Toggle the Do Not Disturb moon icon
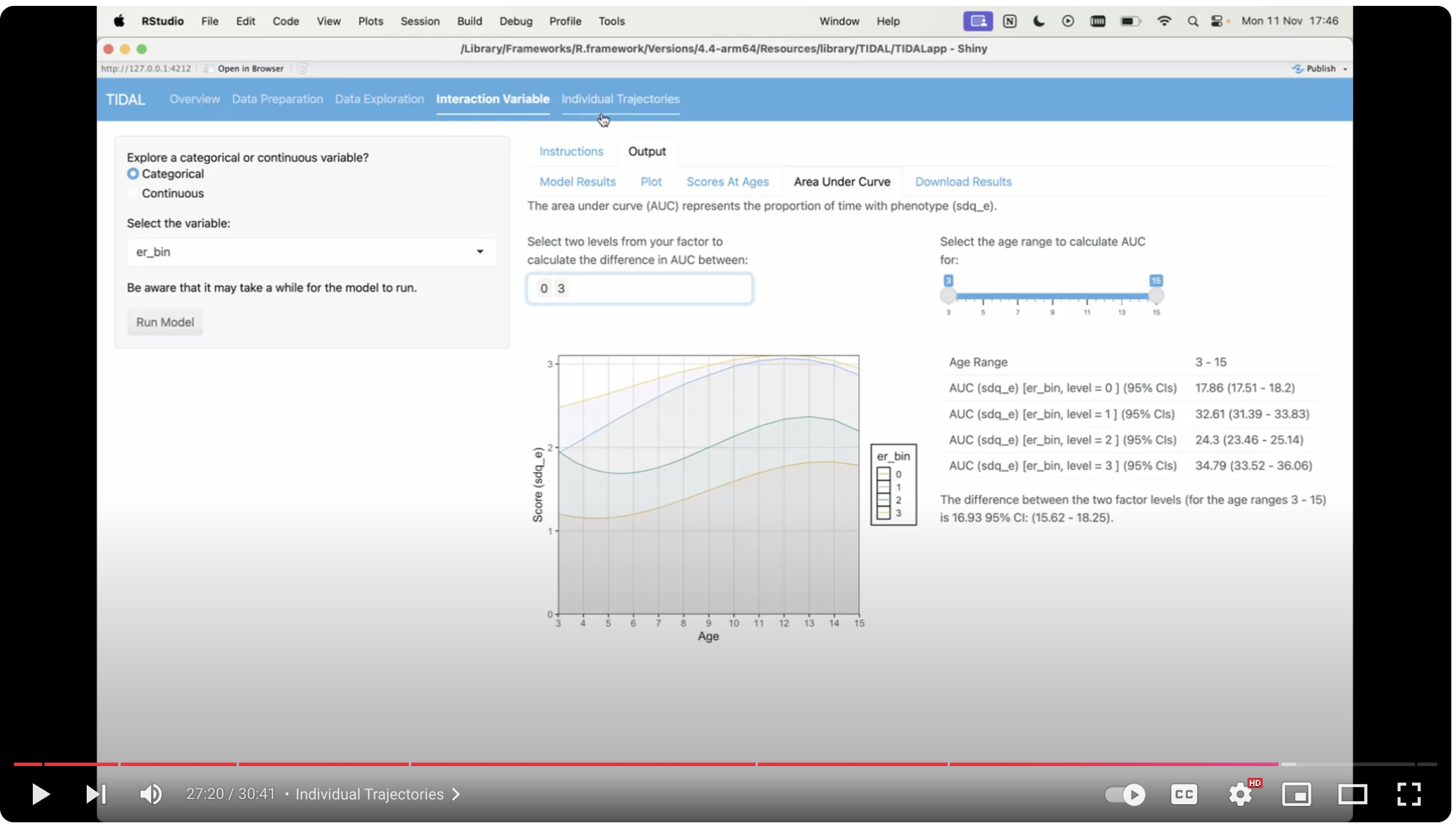This screenshot has width=1456, height=827. [1038, 21]
